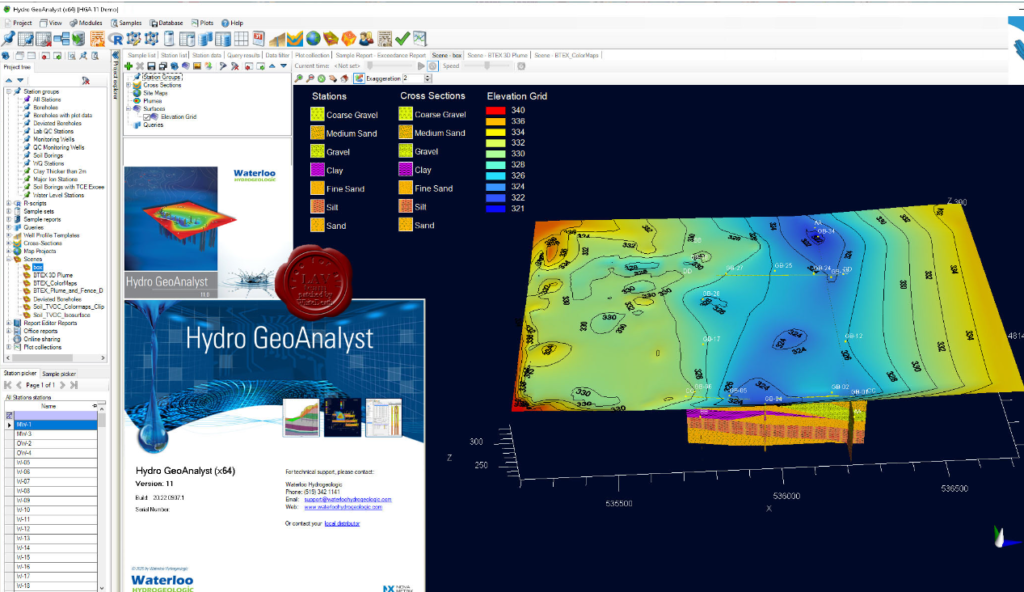Screen dimensions: 1024x592
Task: Click the local distributor link
Action: 342,523
